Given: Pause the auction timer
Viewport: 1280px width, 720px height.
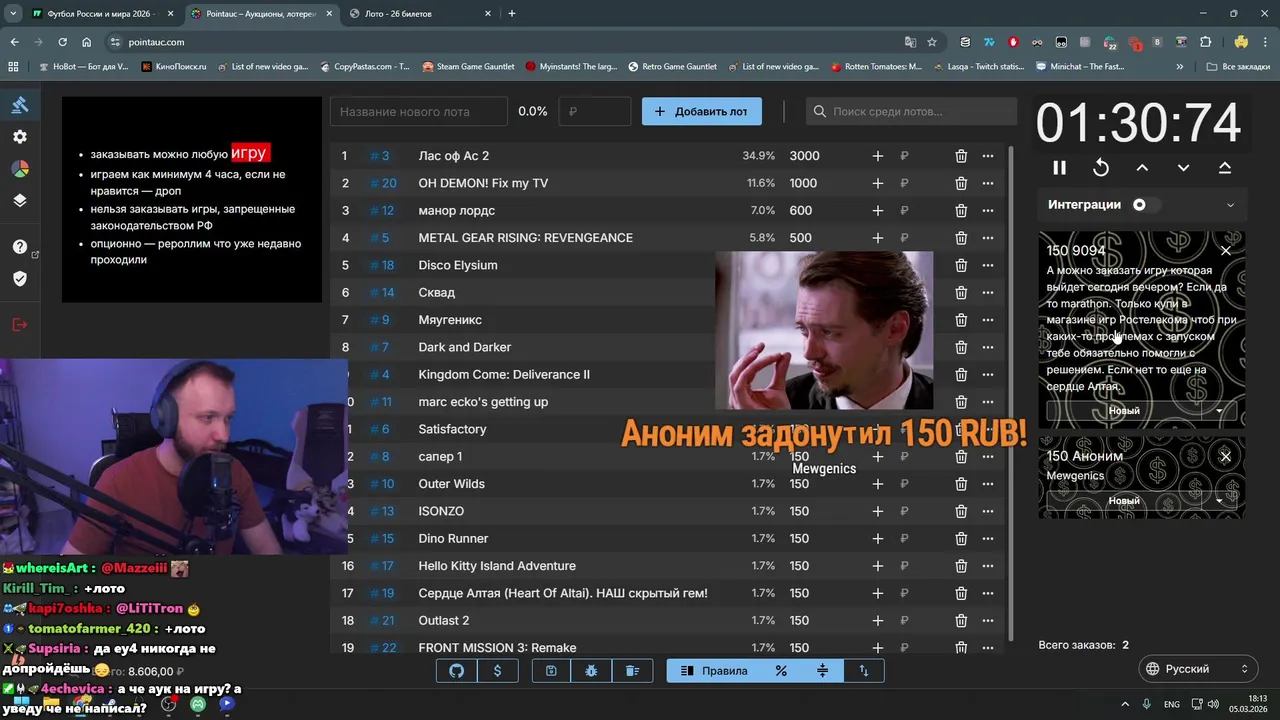Looking at the screenshot, I should (x=1060, y=168).
